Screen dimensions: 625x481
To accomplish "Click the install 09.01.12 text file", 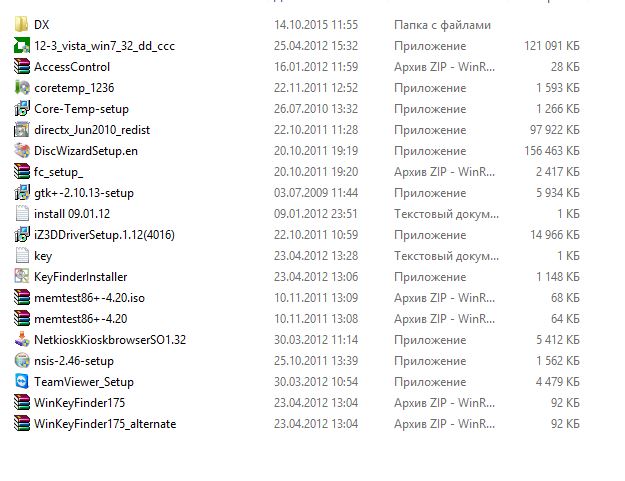I will (x=72, y=214).
